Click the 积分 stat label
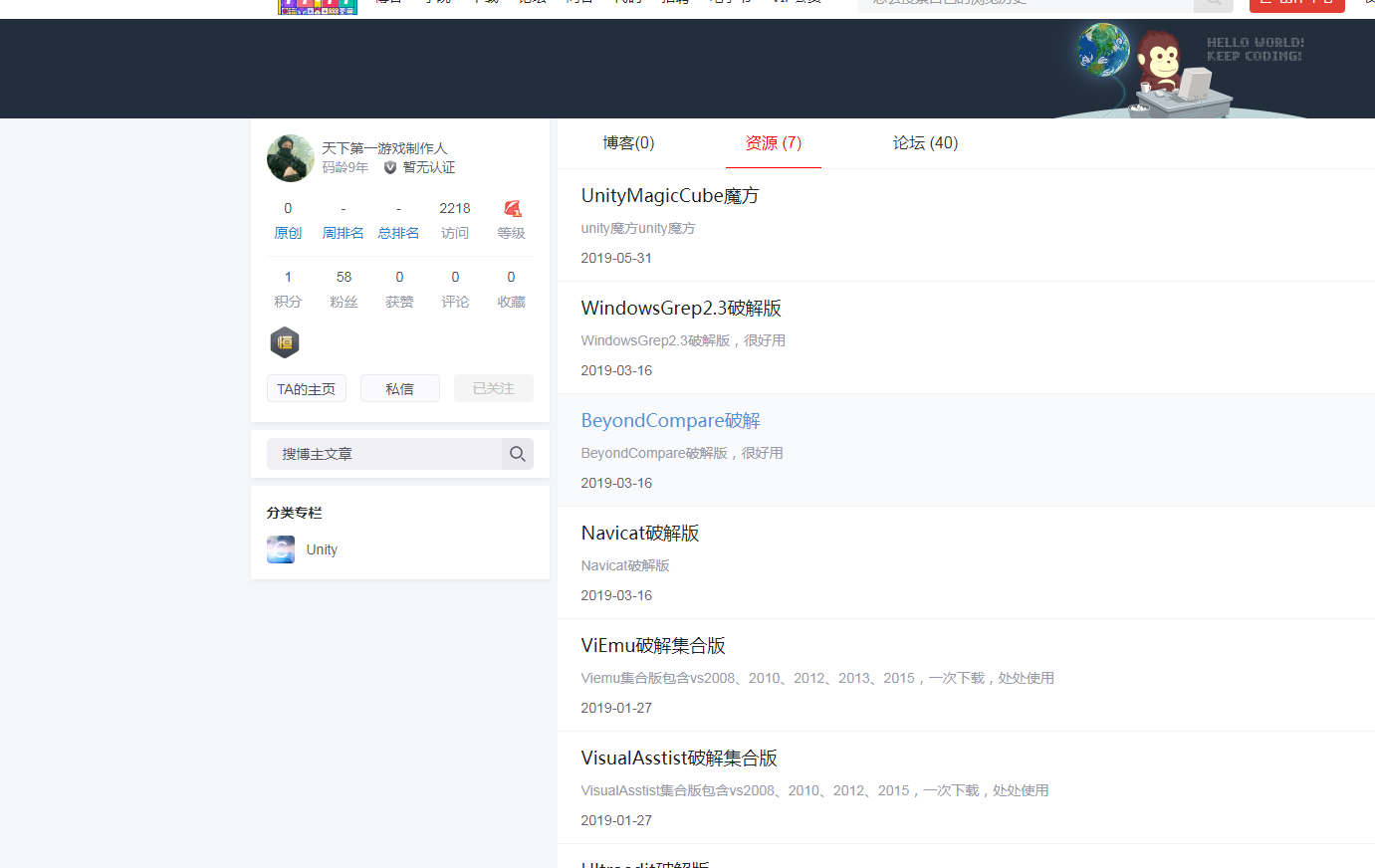1375x868 pixels. 288,302
